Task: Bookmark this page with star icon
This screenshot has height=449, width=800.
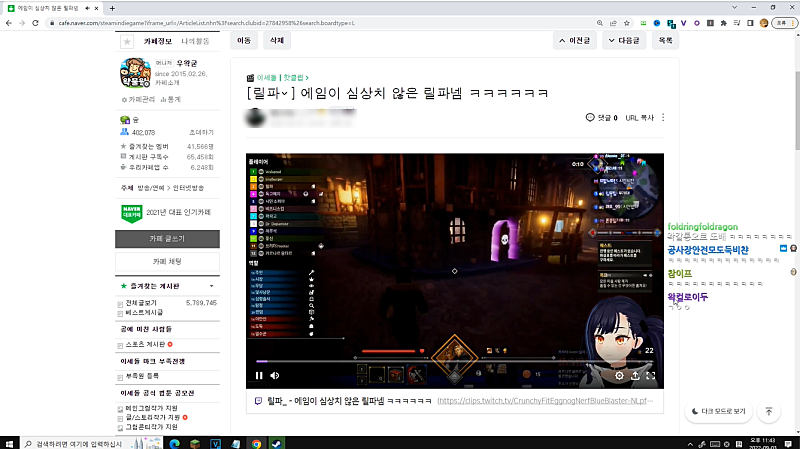Action: (x=627, y=23)
